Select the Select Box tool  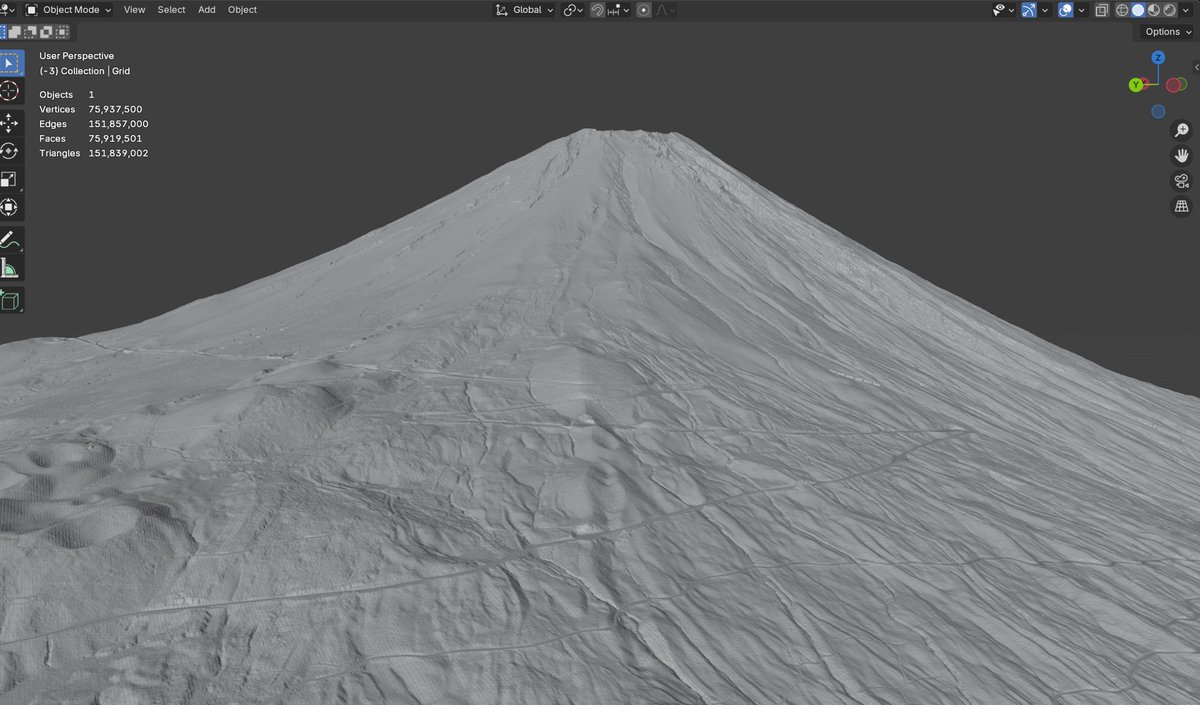coord(10,63)
